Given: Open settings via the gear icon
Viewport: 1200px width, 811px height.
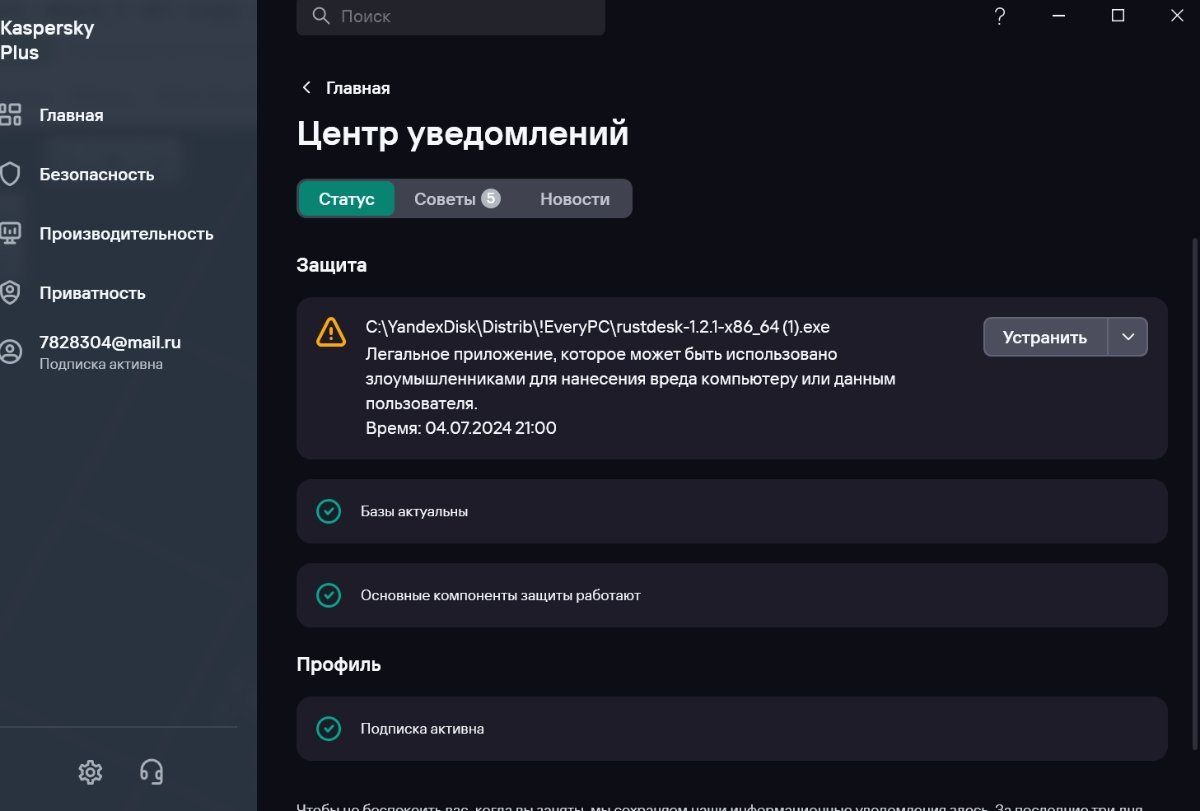Looking at the screenshot, I should pos(90,772).
